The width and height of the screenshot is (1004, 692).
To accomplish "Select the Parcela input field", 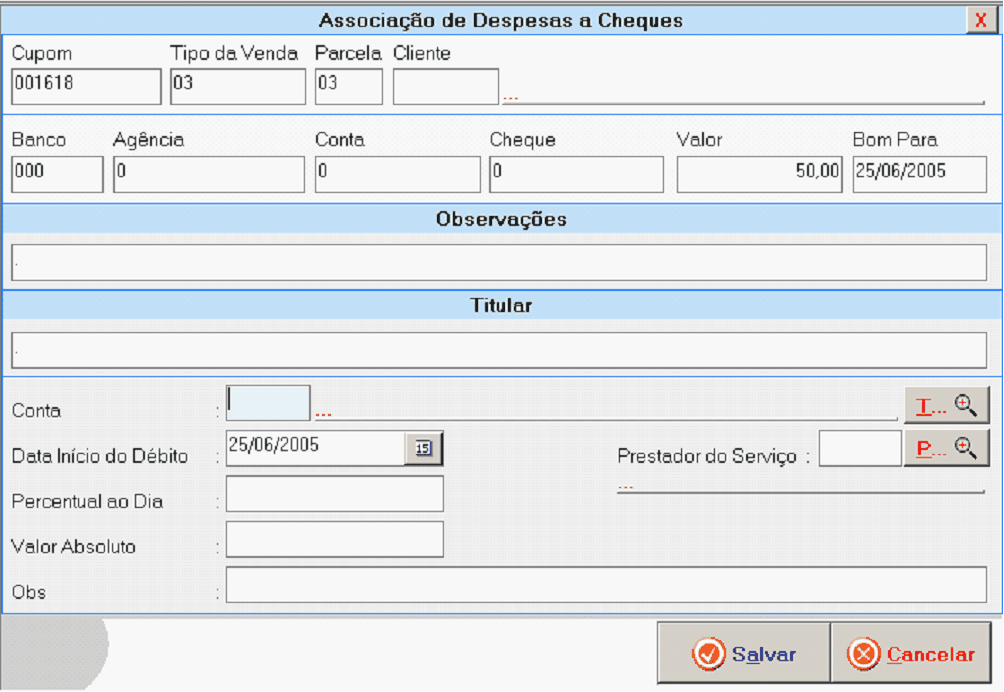I will (x=348, y=86).
